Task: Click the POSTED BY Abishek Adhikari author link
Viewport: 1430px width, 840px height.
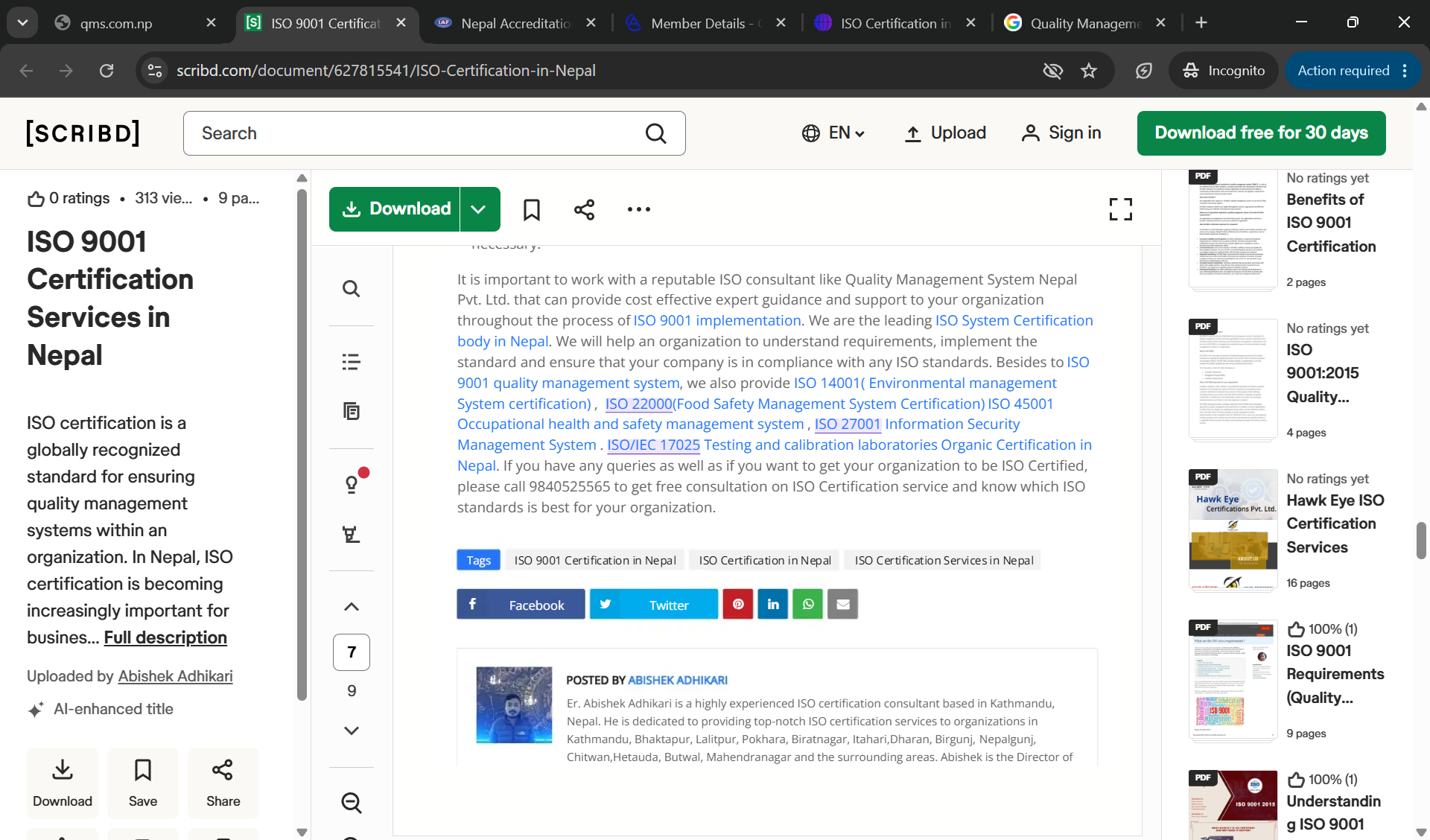Action: [678, 680]
